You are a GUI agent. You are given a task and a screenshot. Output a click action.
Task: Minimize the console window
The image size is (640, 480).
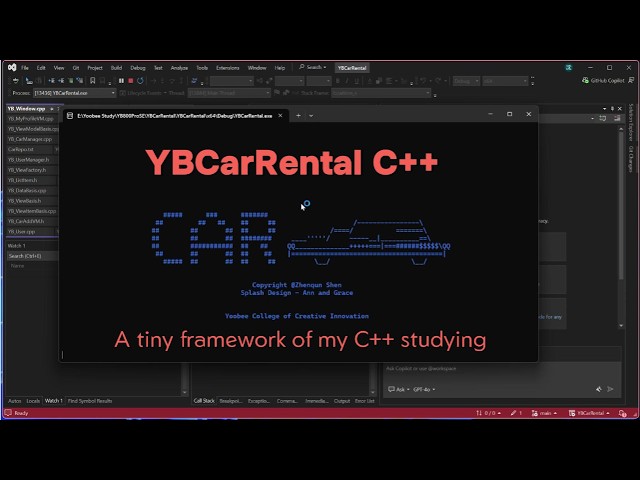(491, 114)
